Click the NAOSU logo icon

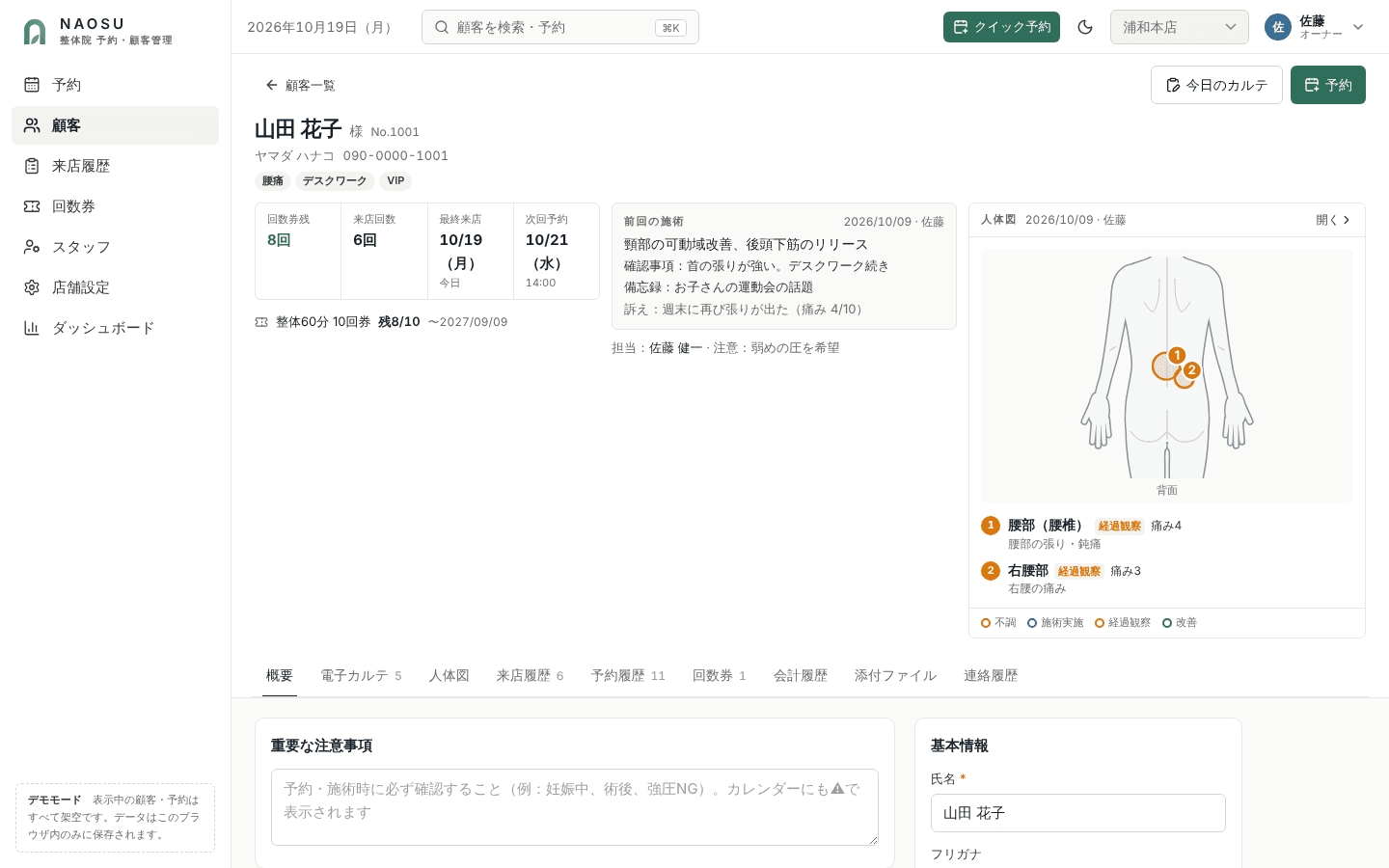click(35, 32)
